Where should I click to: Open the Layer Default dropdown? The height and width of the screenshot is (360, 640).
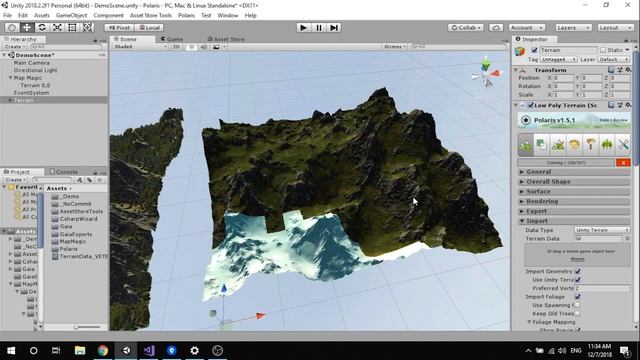pyautogui.click(x=614, y=60)
